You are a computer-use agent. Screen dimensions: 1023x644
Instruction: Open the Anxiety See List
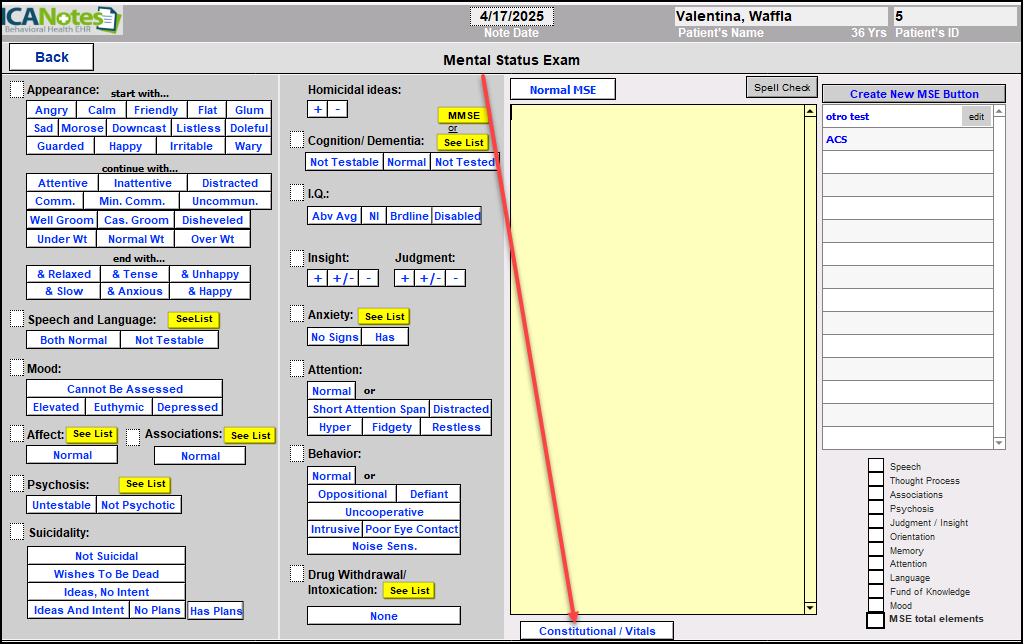(384, 316)
